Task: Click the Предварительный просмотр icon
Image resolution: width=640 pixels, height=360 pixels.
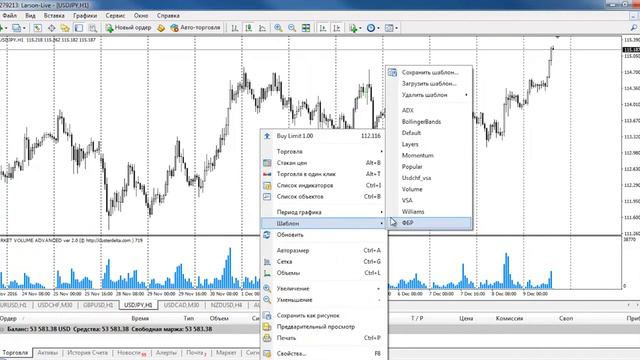Action: tap(267, 327)
